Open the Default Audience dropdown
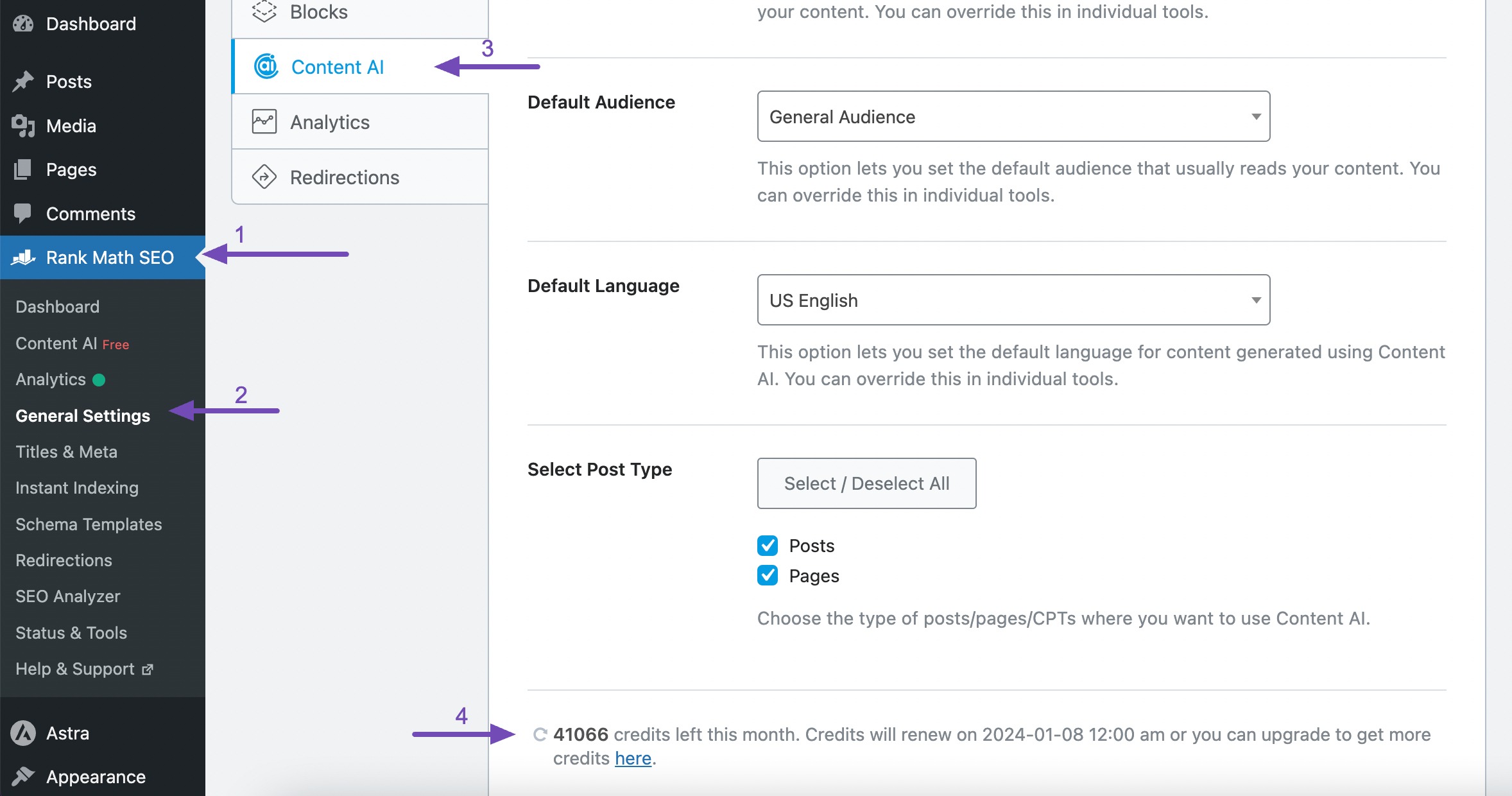Image resolution: width=1512 pixels, height=796 pixels. coord(1013,116)
